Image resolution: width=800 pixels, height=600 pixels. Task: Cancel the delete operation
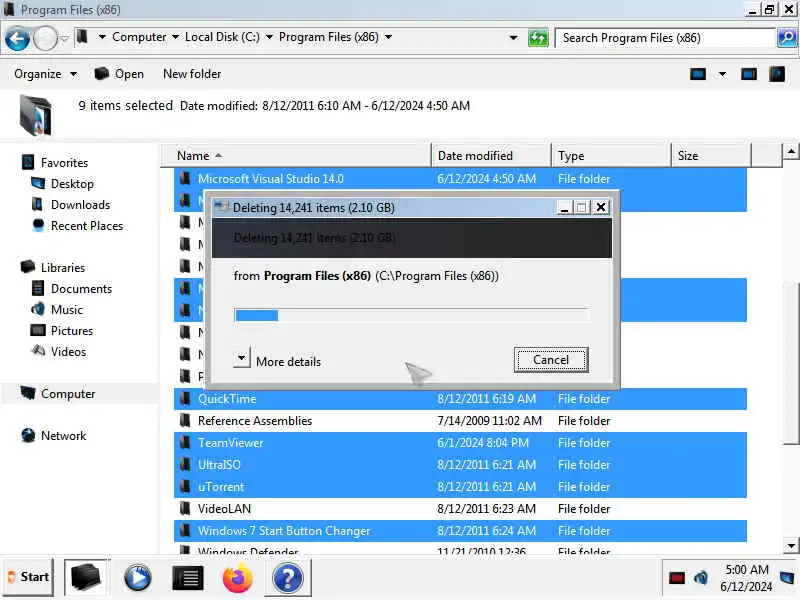551,360
